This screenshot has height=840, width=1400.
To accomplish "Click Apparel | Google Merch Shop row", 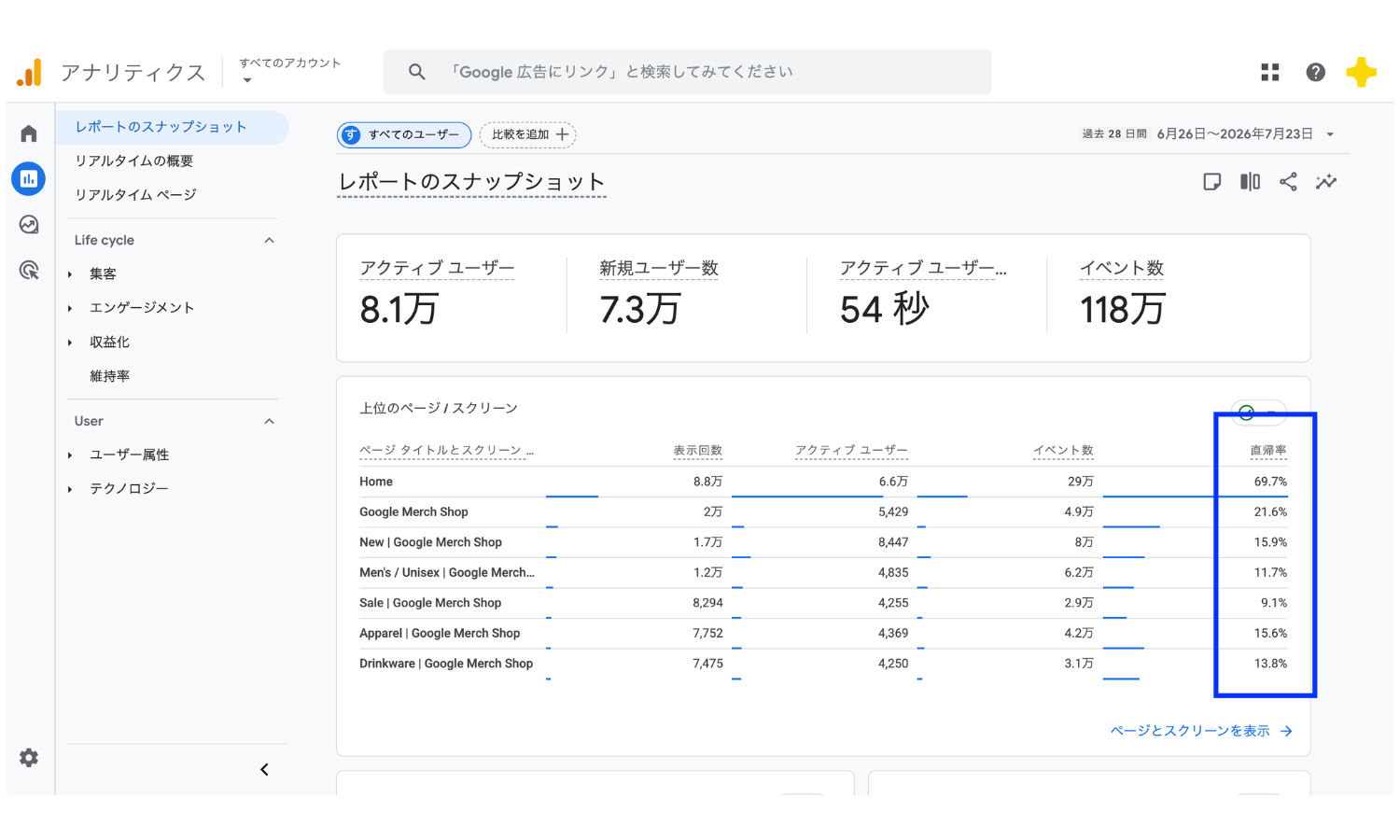I will click(440, 634).
